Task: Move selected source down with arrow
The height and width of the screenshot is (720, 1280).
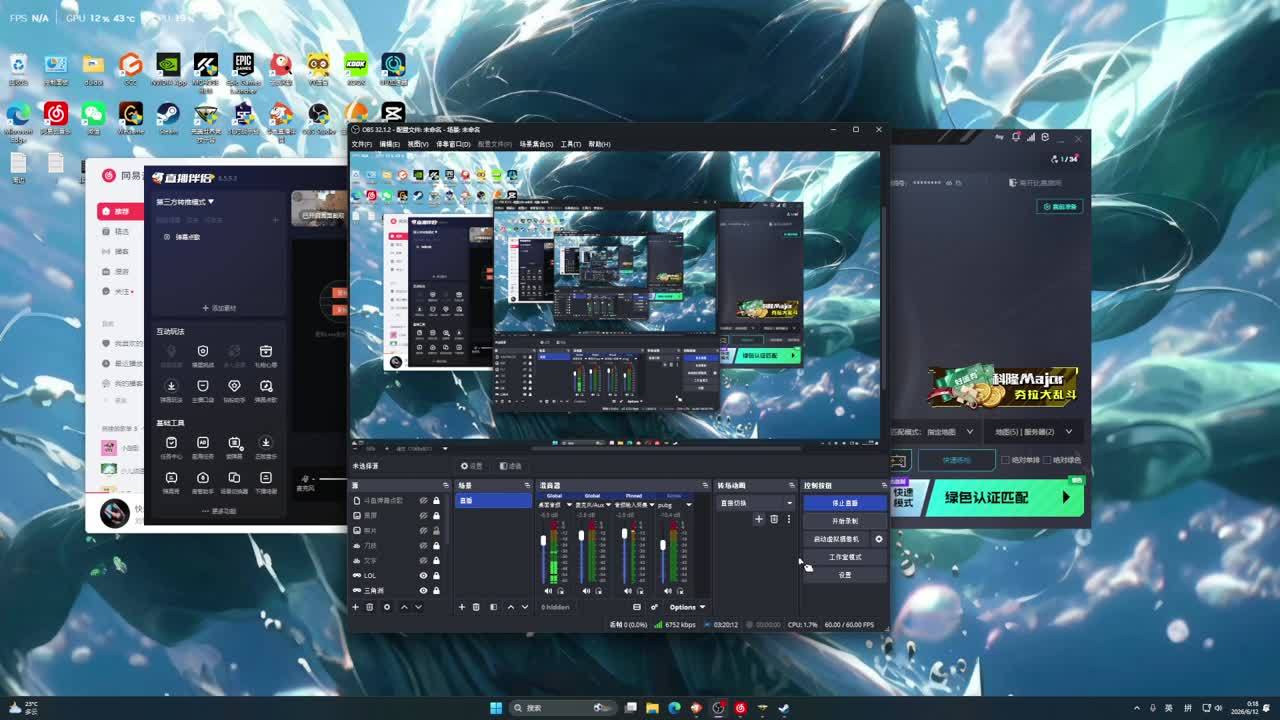Action: [x=418, y=607]
